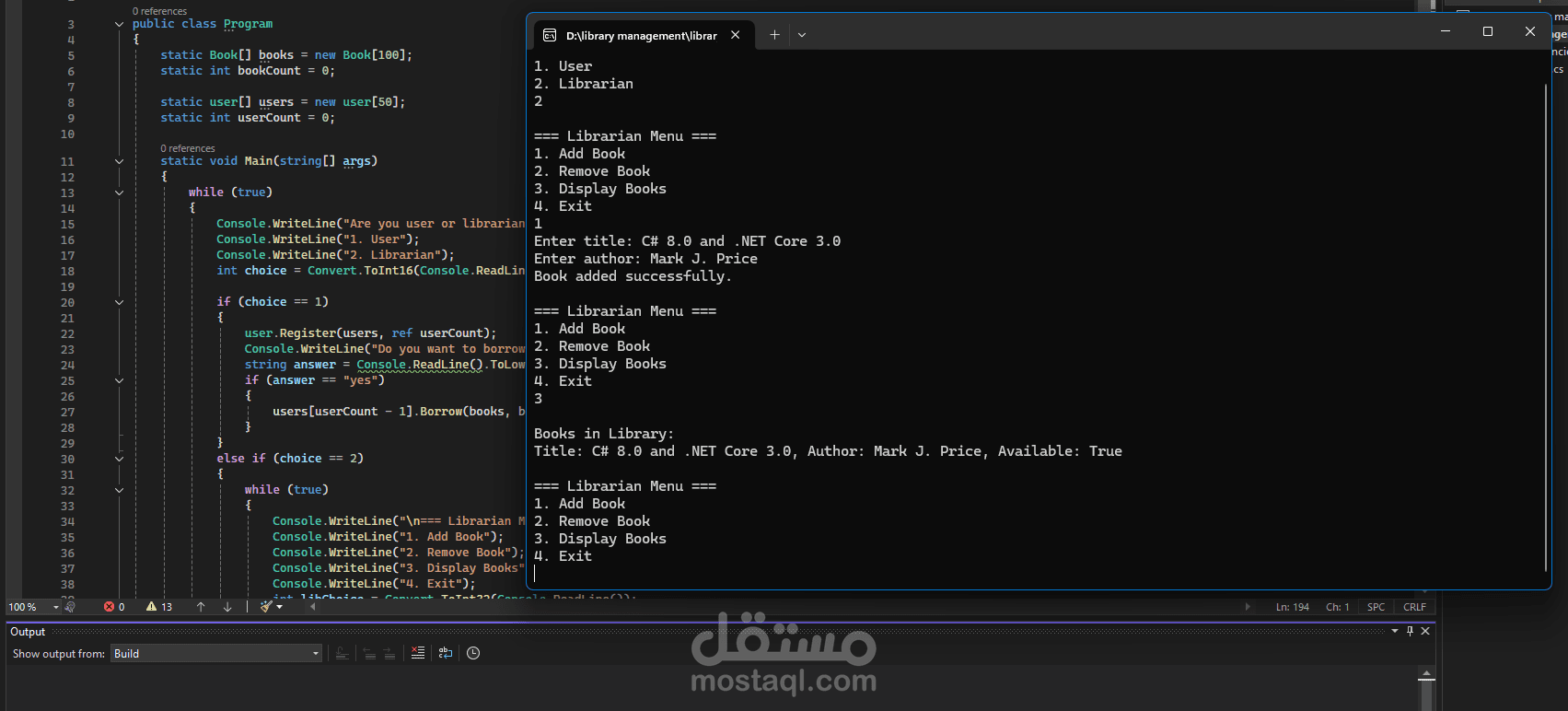Open the Output window position dropdown arrow
The image size is (1568, 711).
tap(1395, 631)
